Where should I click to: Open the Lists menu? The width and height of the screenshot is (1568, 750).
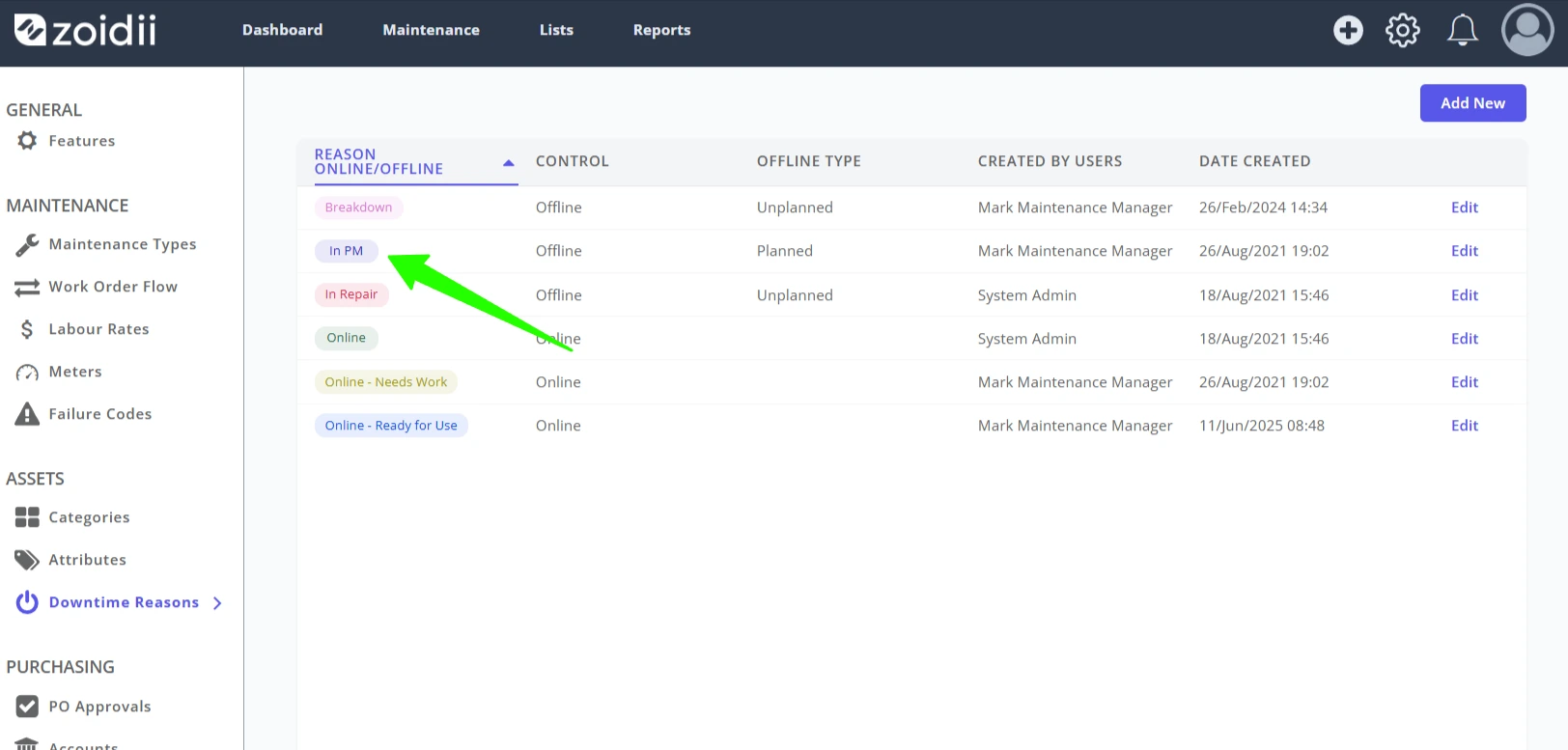[x=556, y=30]
